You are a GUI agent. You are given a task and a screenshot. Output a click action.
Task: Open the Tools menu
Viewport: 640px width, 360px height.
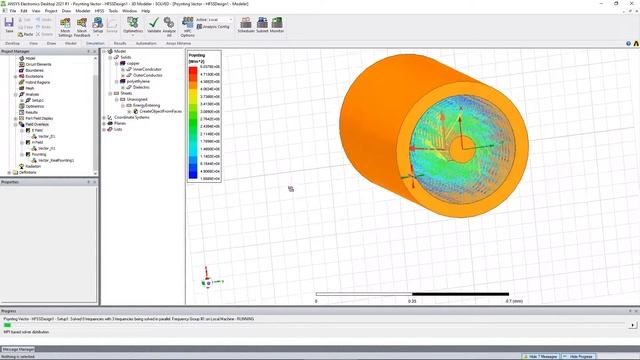point(113,11)
